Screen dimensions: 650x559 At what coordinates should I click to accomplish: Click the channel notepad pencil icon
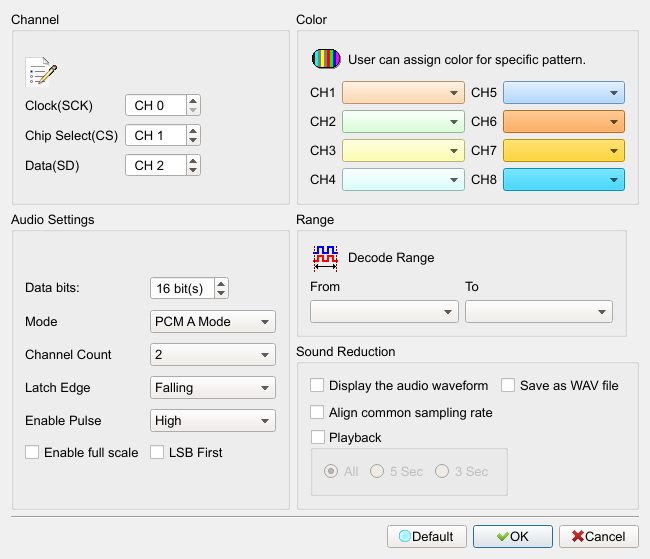click(41, 72)
